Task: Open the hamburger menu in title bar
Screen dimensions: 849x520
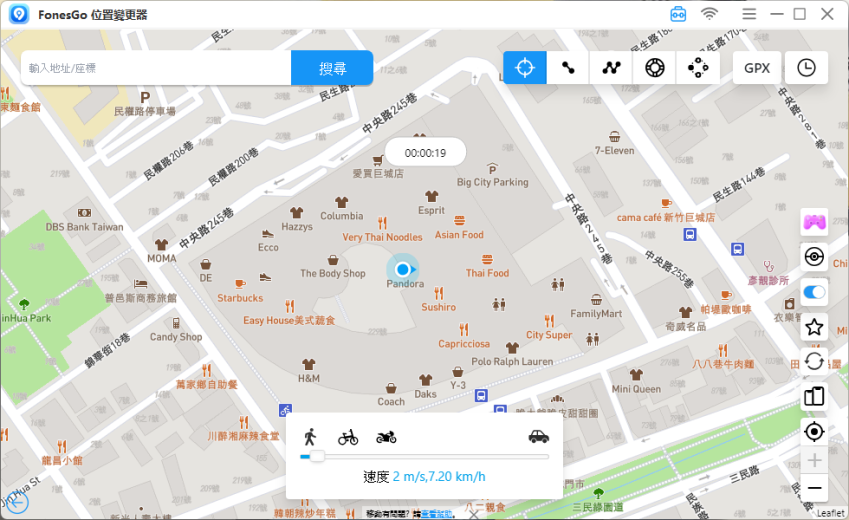Action: 749,14
